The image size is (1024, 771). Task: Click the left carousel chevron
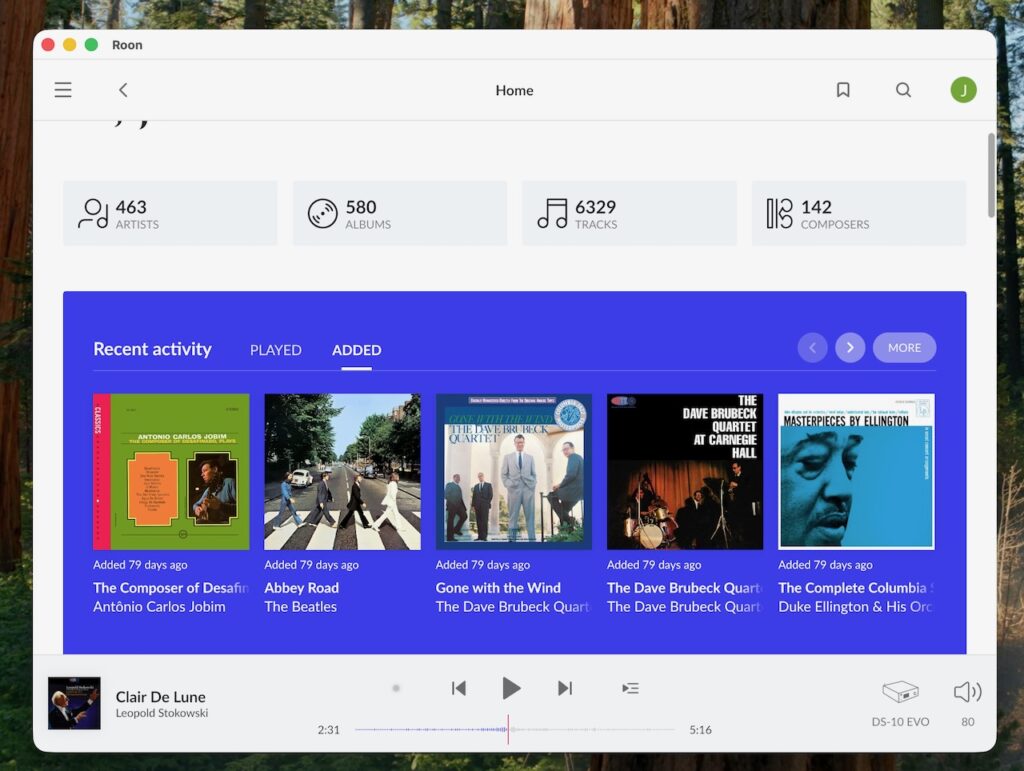813,347
